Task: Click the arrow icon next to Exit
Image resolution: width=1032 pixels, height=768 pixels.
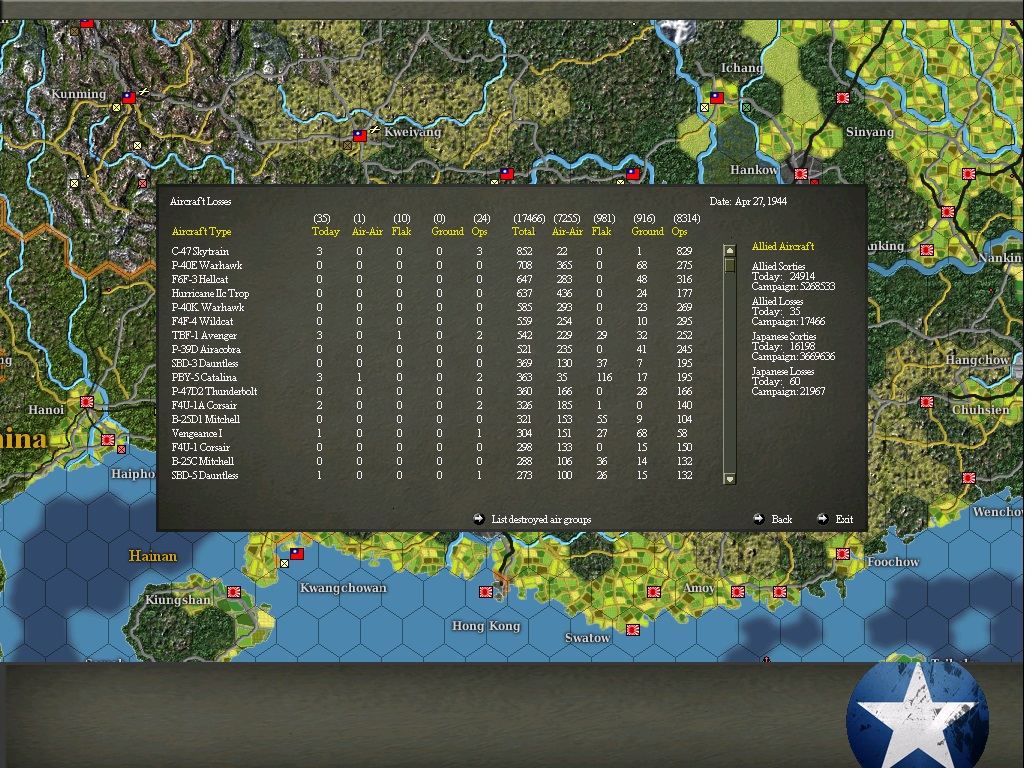Action: click(x=822, y=519)
